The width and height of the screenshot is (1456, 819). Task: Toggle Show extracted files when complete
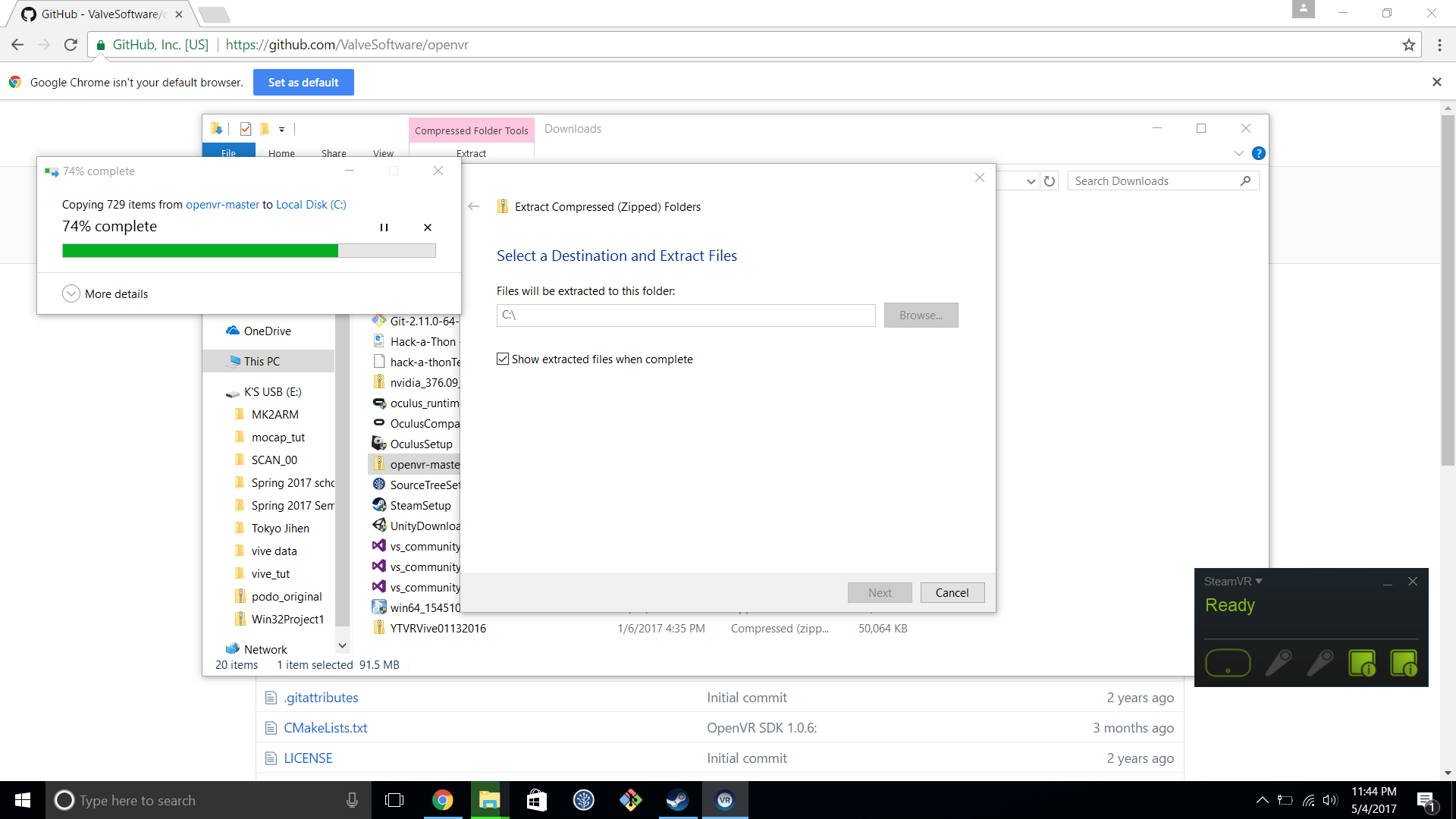click(503, 359)
